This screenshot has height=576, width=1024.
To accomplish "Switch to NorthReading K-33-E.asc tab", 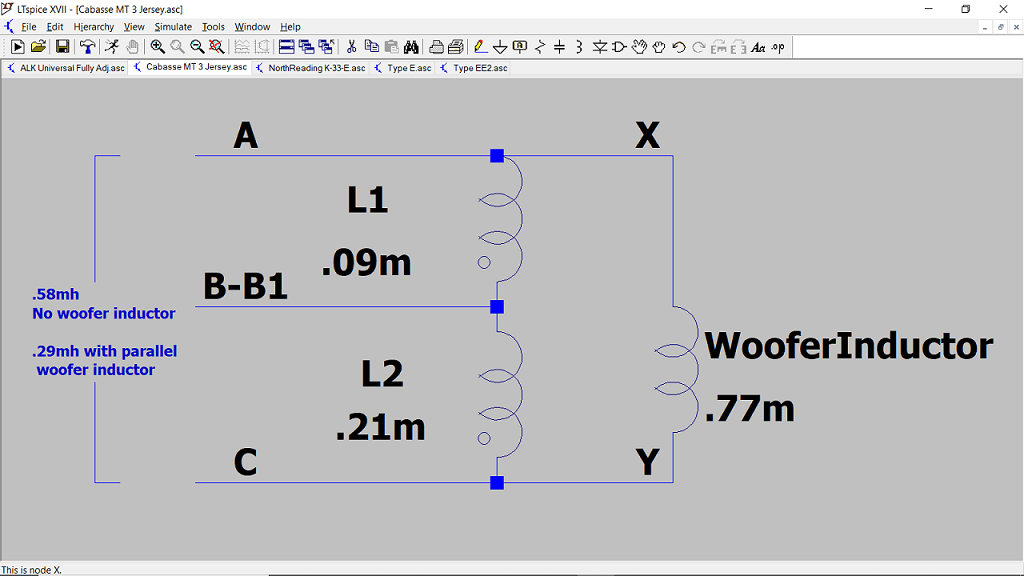I will click(x=311, y=68).
